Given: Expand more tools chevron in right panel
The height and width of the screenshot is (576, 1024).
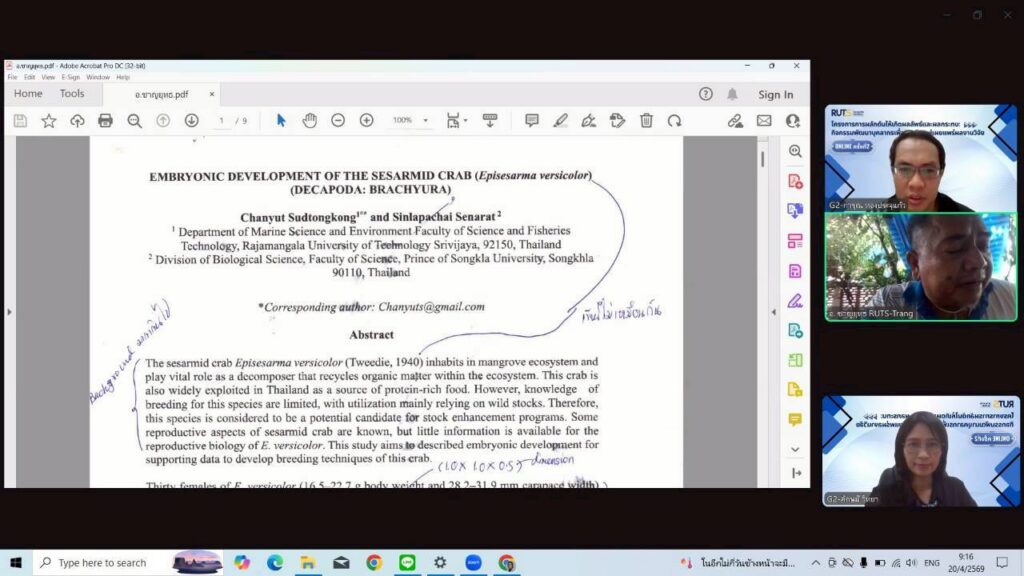Looking at the screenshot, I should click(x=795, y=450).
